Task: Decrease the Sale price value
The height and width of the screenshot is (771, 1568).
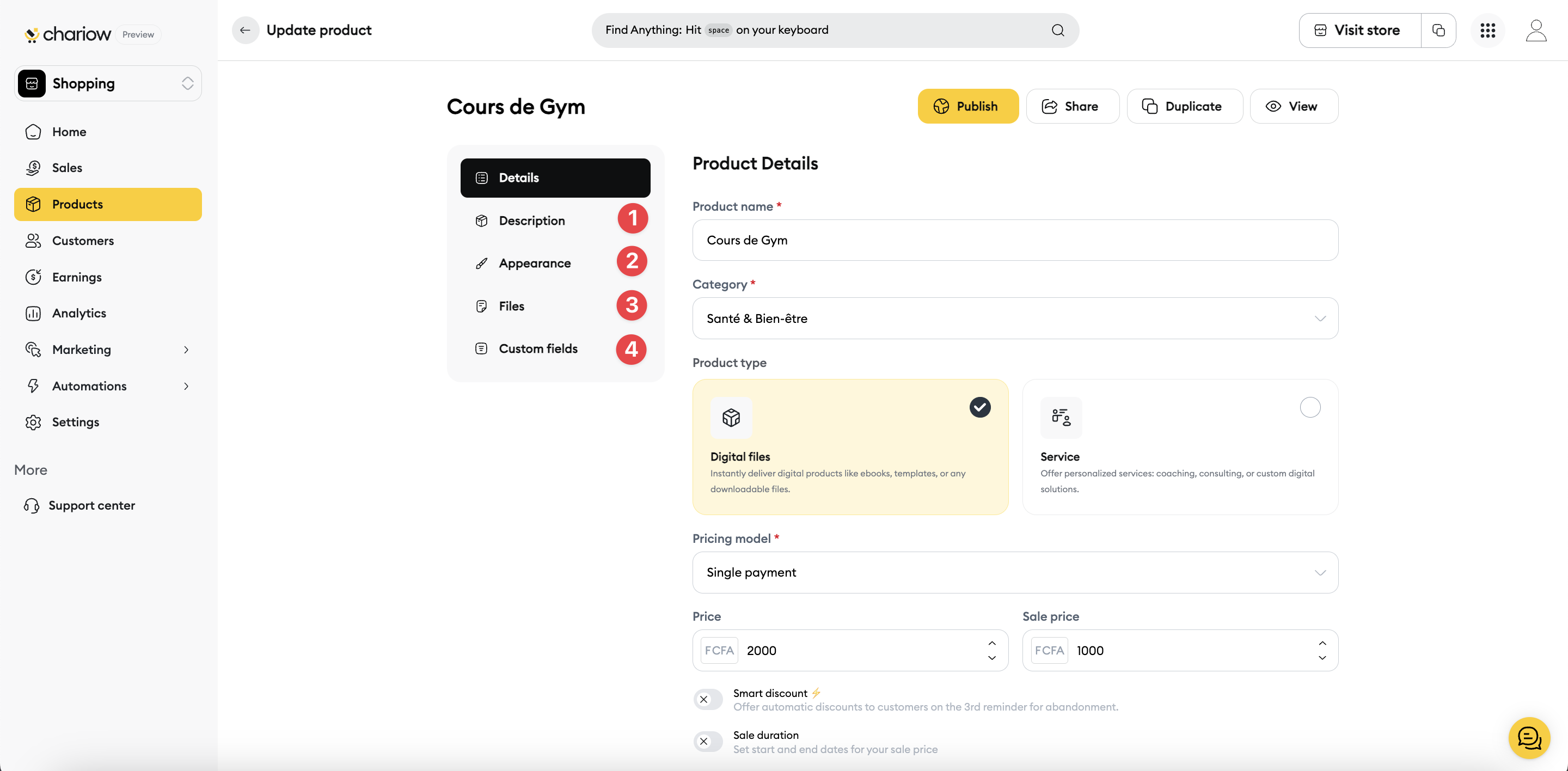Action: click(x=1322, y=658)
